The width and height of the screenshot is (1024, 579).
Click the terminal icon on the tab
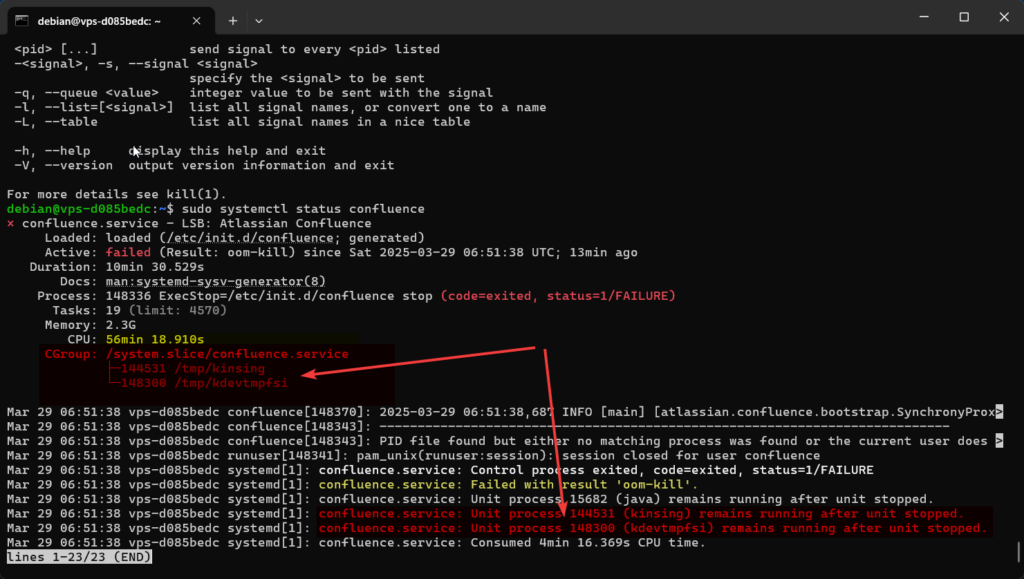click(22, 21)
